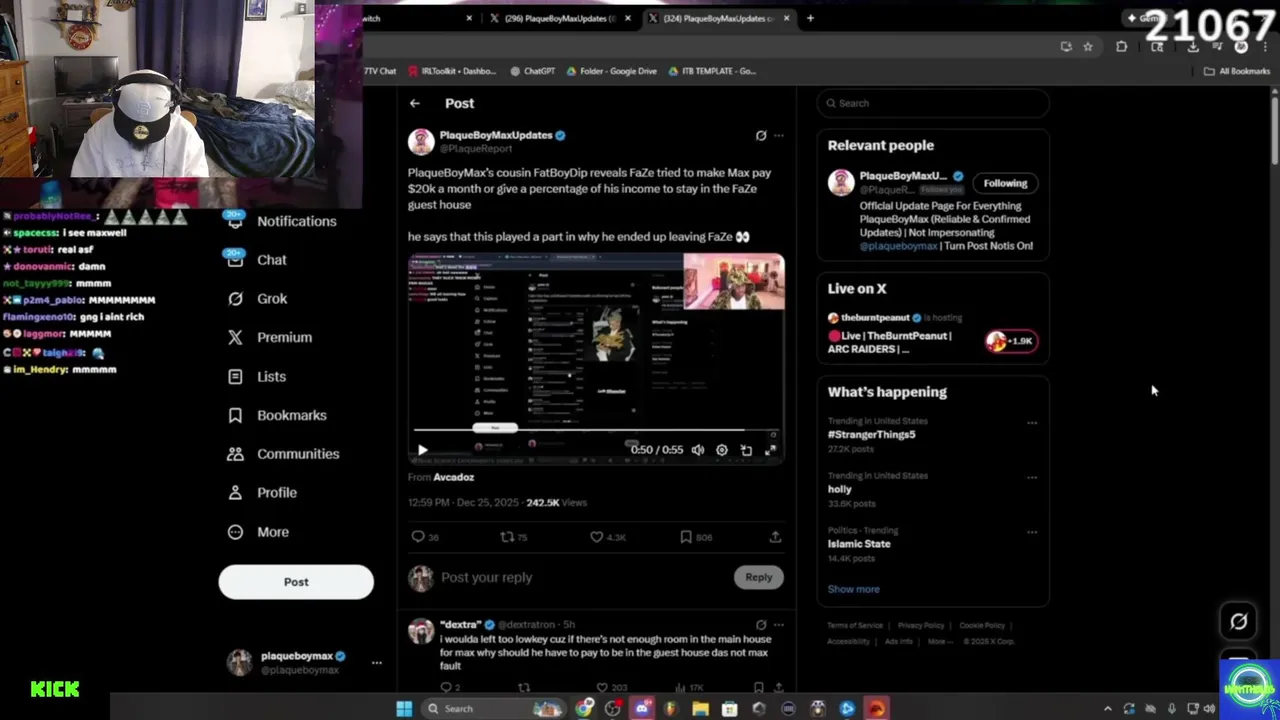Open video settings gear

(722, 450)
